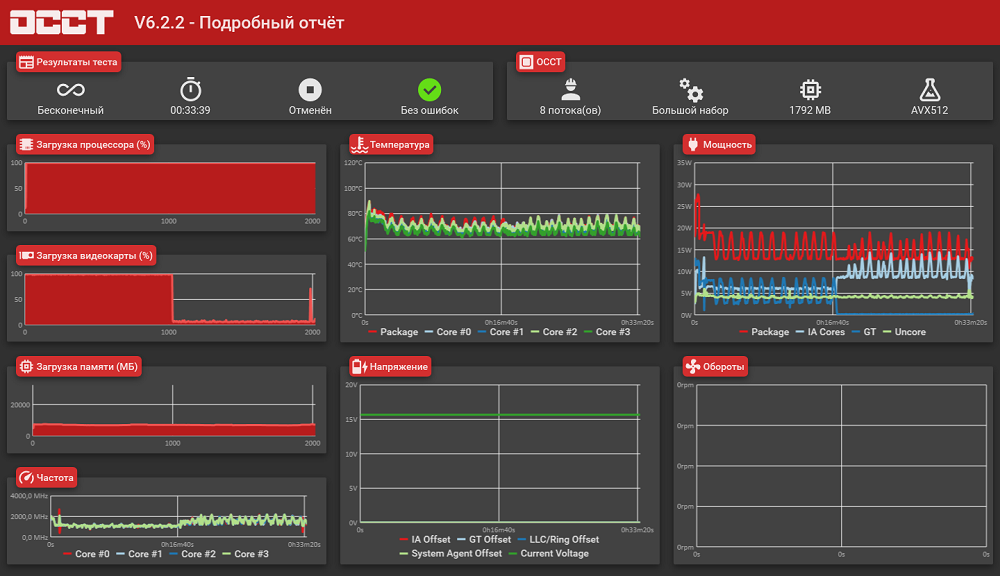Click the gears icon above Большой набор

click(x=690, y=90)
